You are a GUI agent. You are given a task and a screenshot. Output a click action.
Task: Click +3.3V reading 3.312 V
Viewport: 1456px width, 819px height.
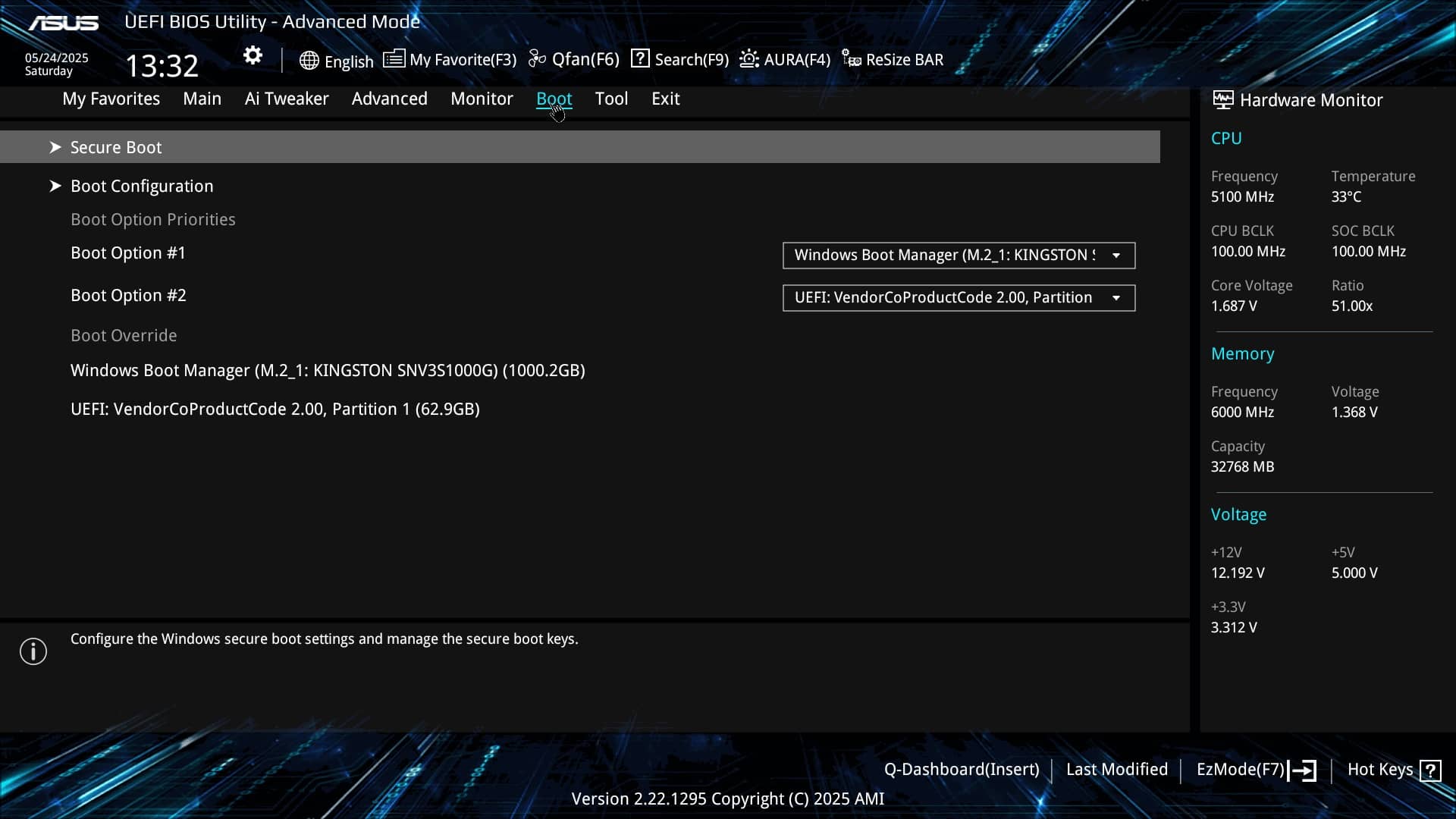coord(1234,627)
